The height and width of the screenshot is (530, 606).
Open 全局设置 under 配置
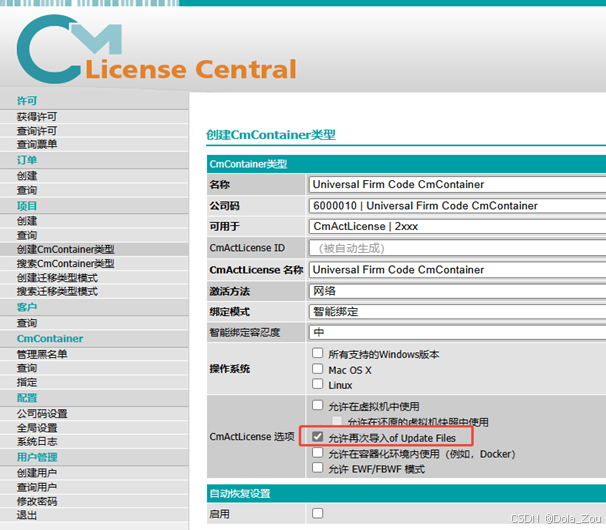(x=37, y=428)
